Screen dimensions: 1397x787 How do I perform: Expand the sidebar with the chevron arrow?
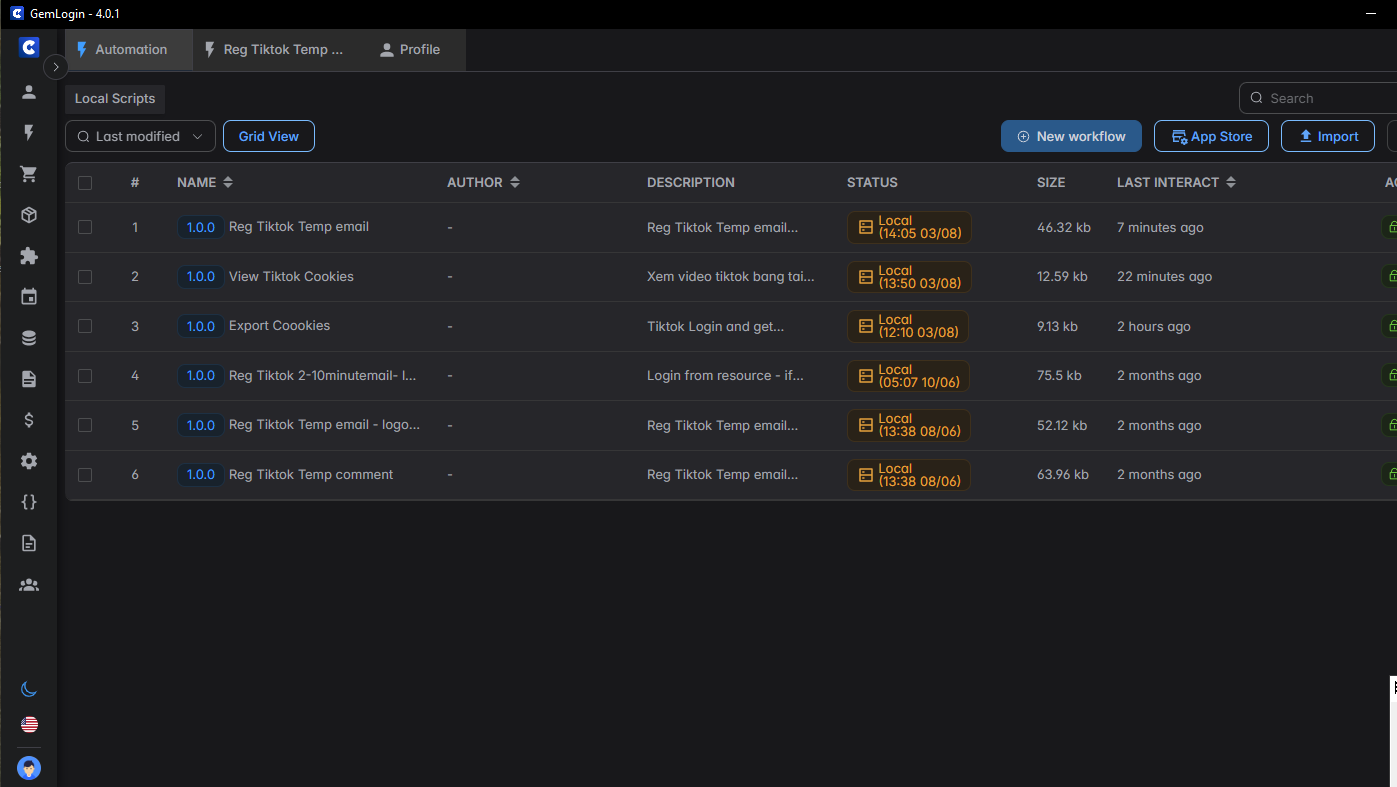[x=56, y=66]
